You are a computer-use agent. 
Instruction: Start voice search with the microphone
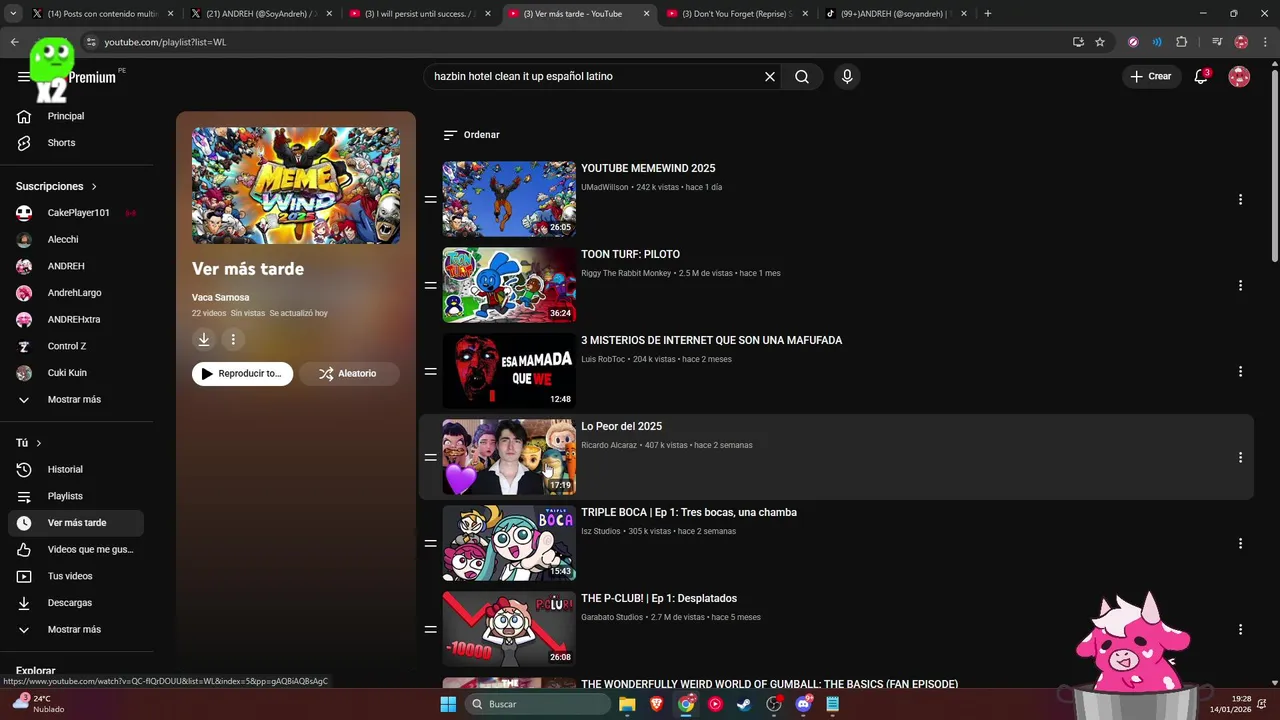[847, 77]
